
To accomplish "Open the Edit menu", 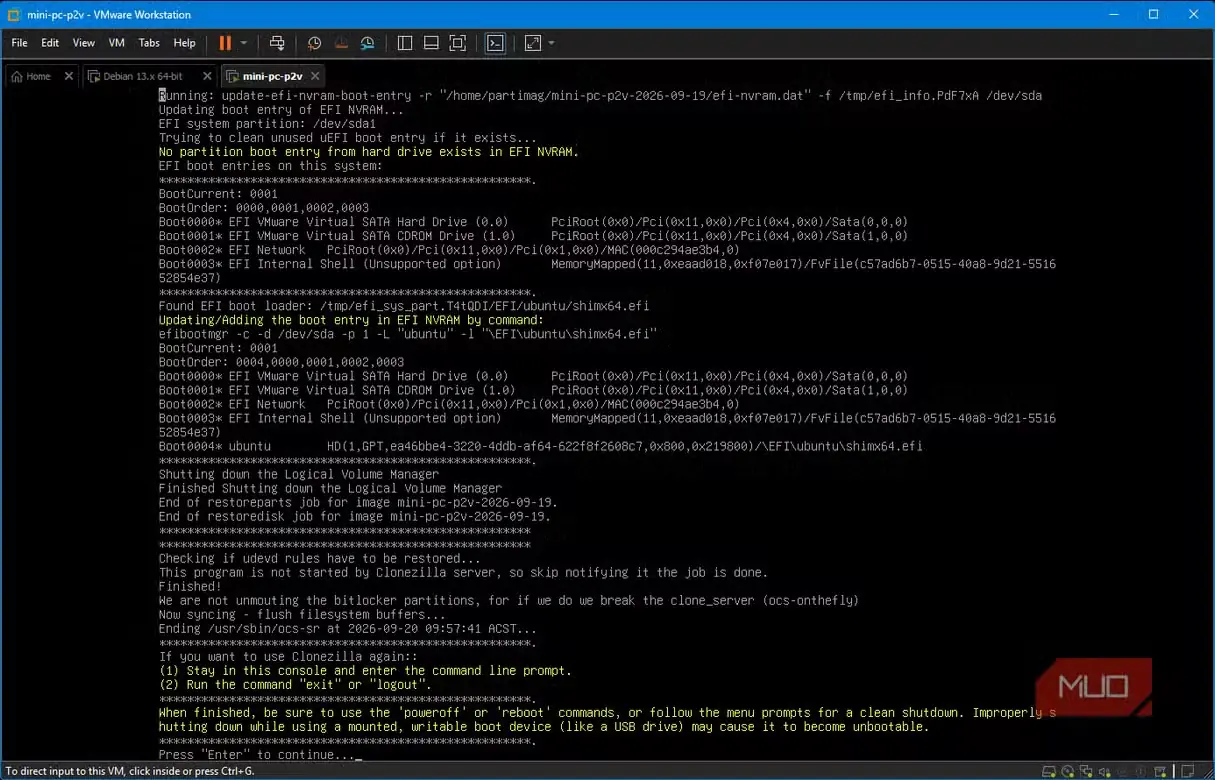I will [50, 43].
